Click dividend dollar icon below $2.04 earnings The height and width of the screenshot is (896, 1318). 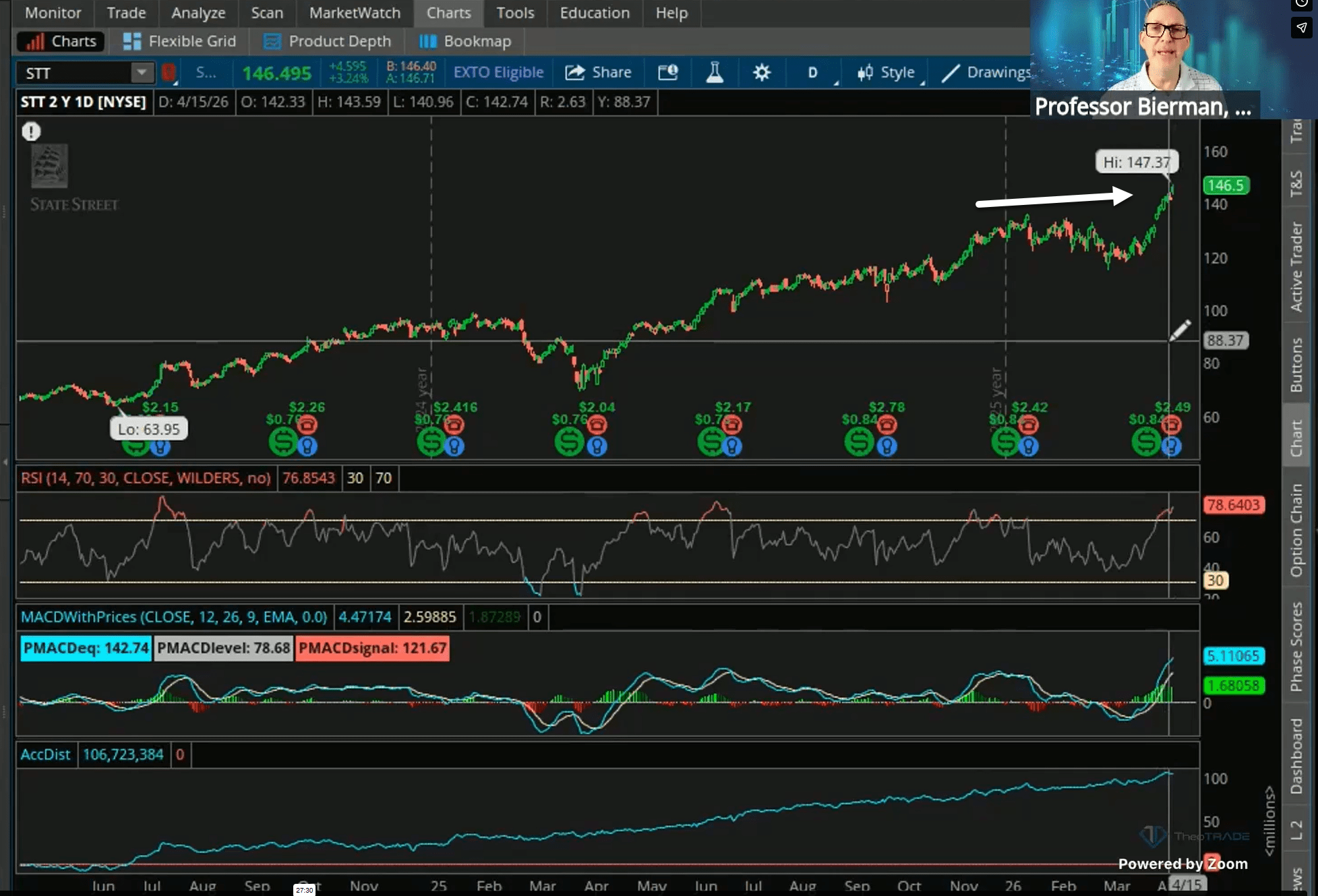point(569,442)
